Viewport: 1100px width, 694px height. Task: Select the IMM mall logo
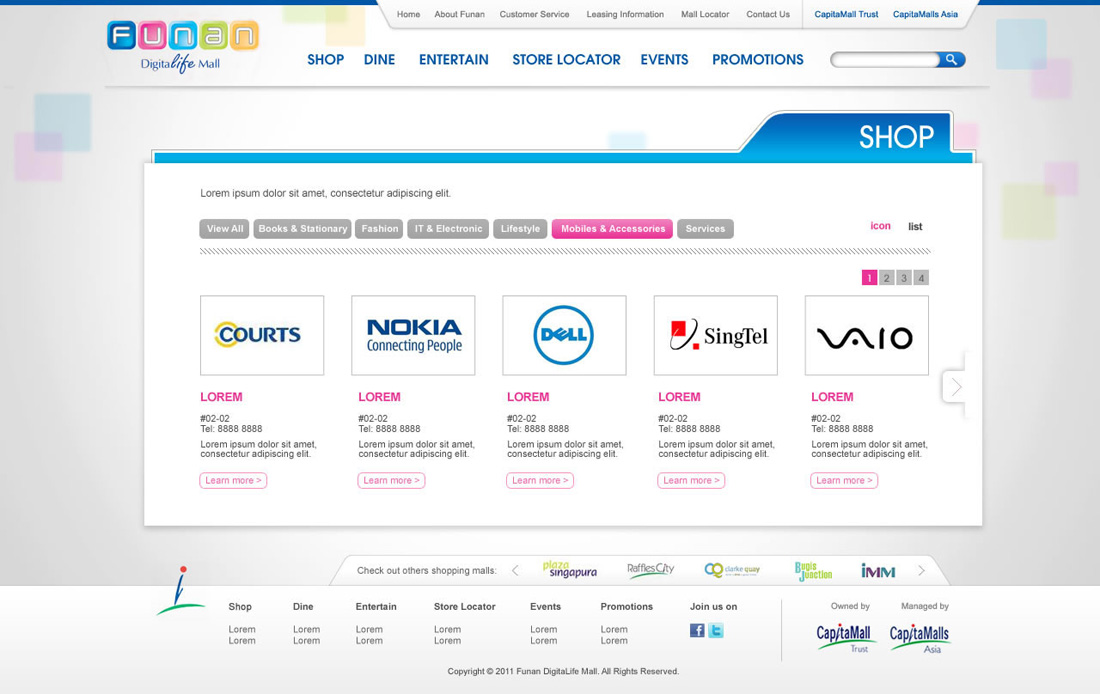(x=878, y=571)
